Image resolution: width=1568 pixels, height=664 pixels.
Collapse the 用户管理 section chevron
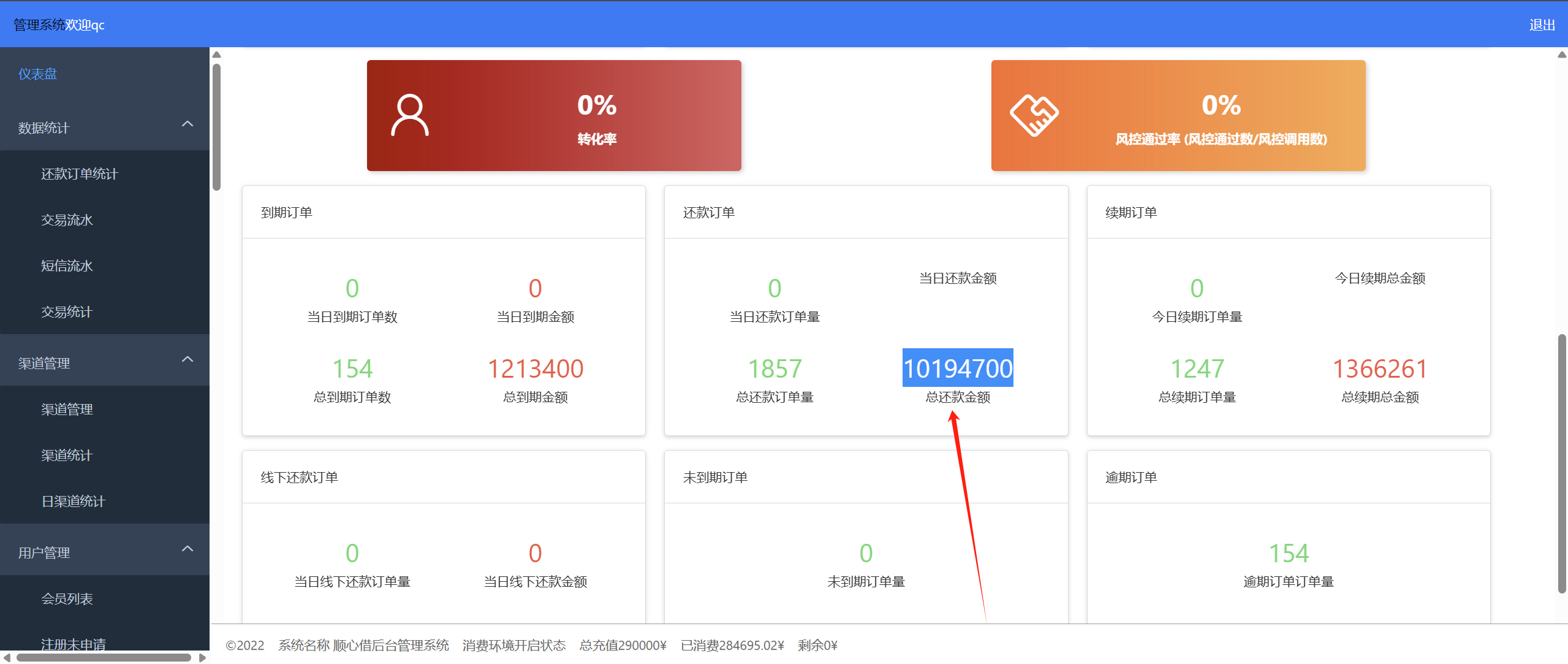[x=187, y=549]
